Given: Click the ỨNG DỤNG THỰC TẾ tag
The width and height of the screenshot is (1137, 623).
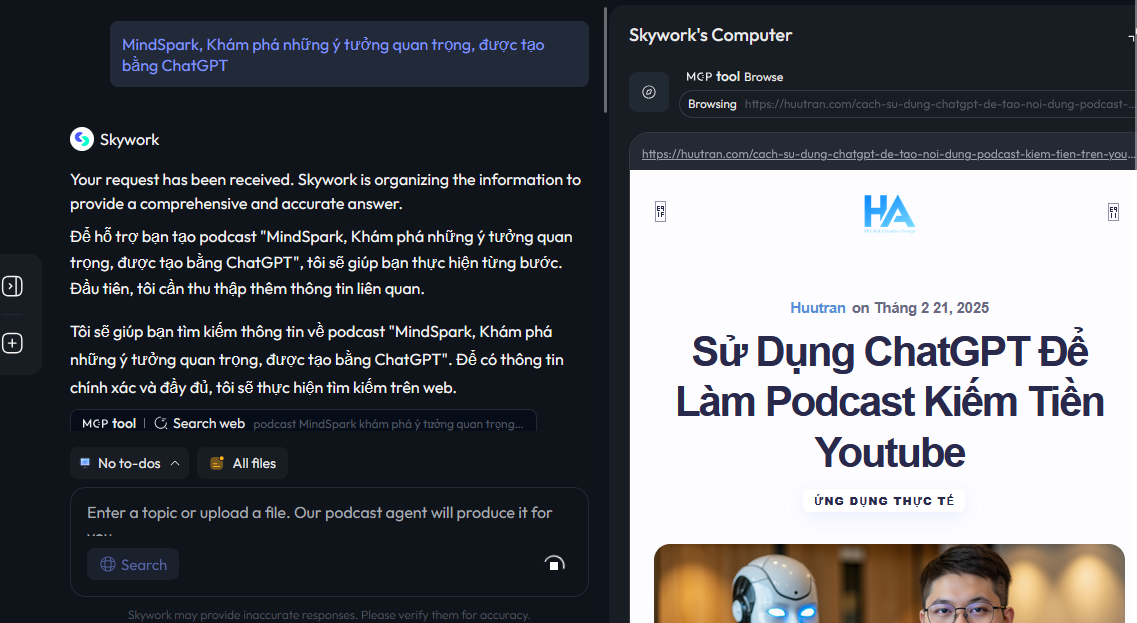Looking at the screenshot, I should [x=884, y=500].
